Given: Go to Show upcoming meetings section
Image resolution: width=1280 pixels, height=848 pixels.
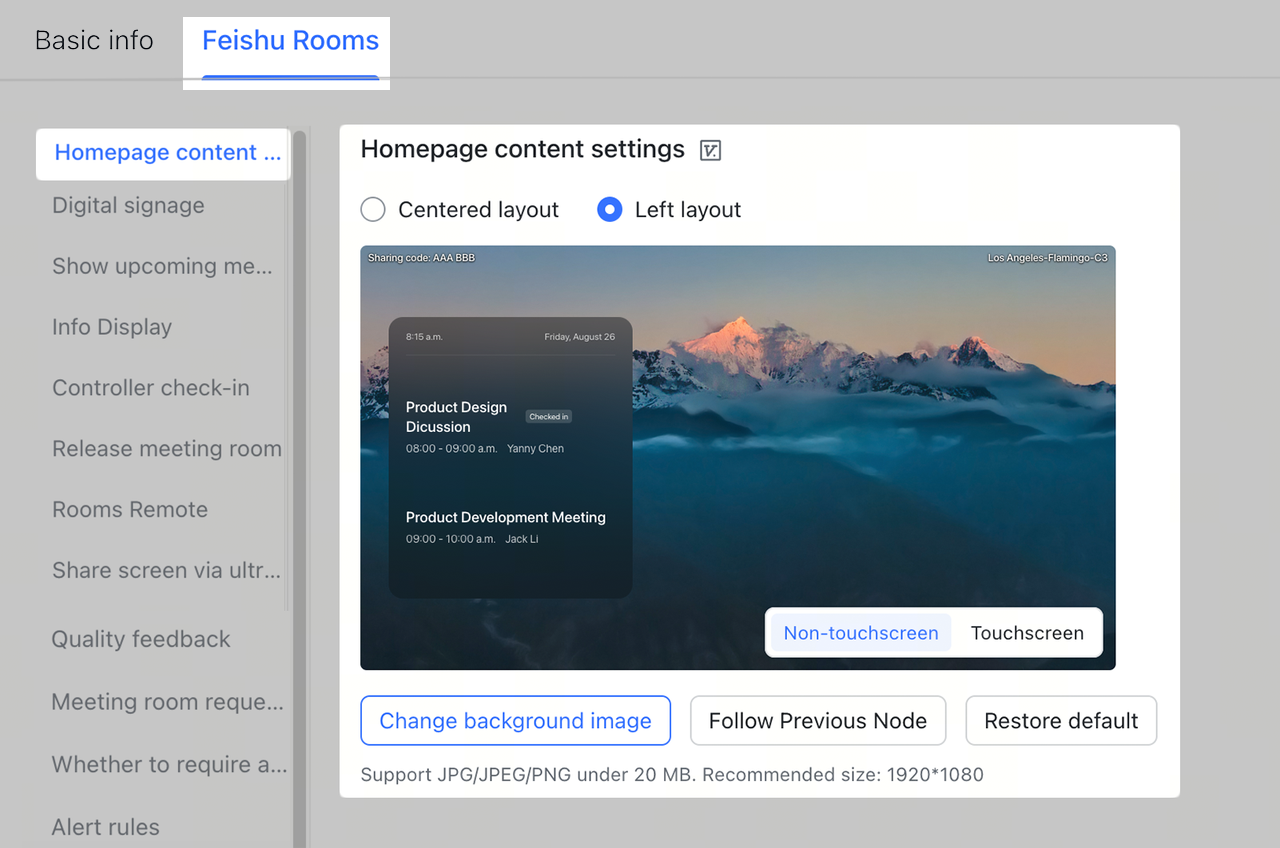Looking at the screenshot, I should point(162,267).
